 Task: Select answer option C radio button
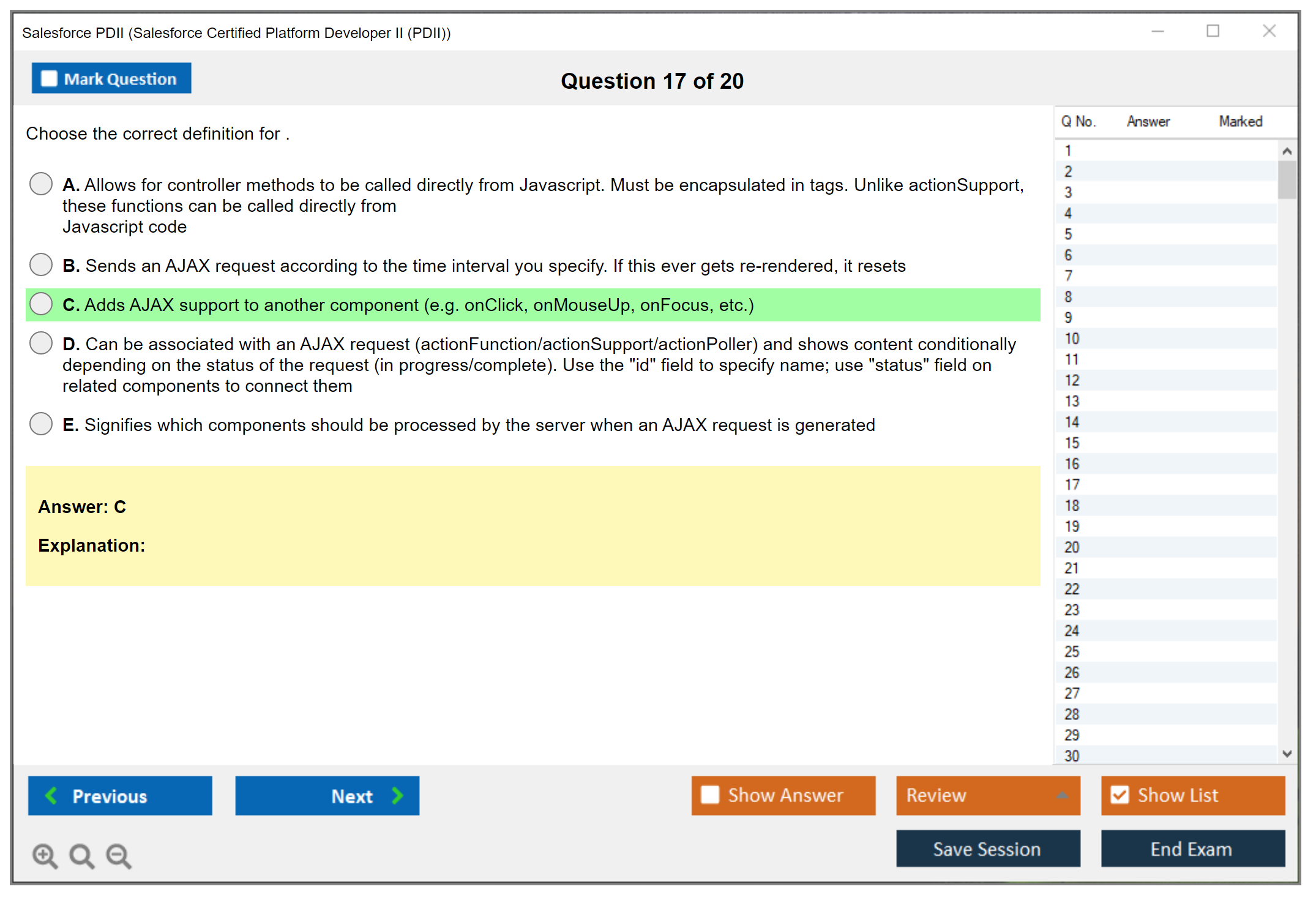pos(41,304)
